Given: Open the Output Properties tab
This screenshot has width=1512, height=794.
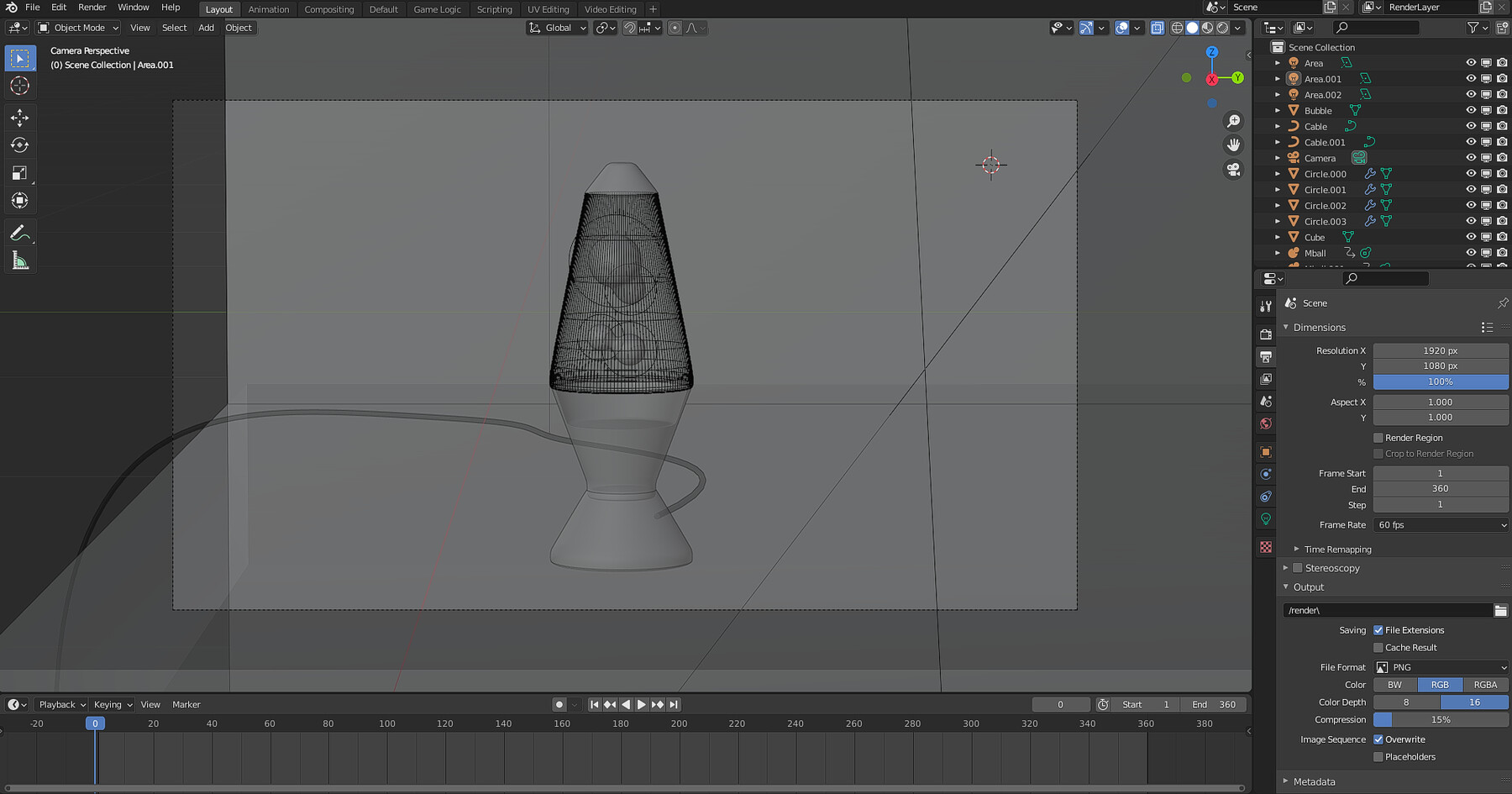Looking at the screenshot, I should click(x=1266, y=356).
